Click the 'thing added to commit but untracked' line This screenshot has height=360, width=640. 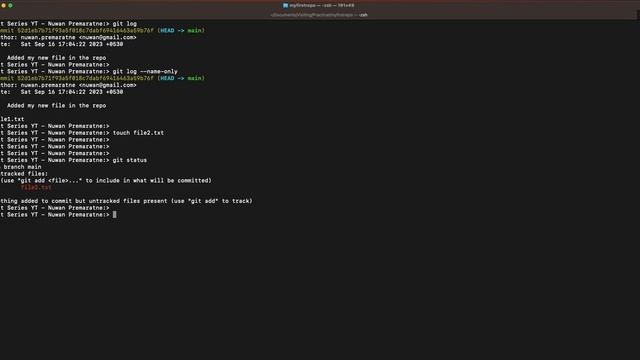tap(127, 201)
